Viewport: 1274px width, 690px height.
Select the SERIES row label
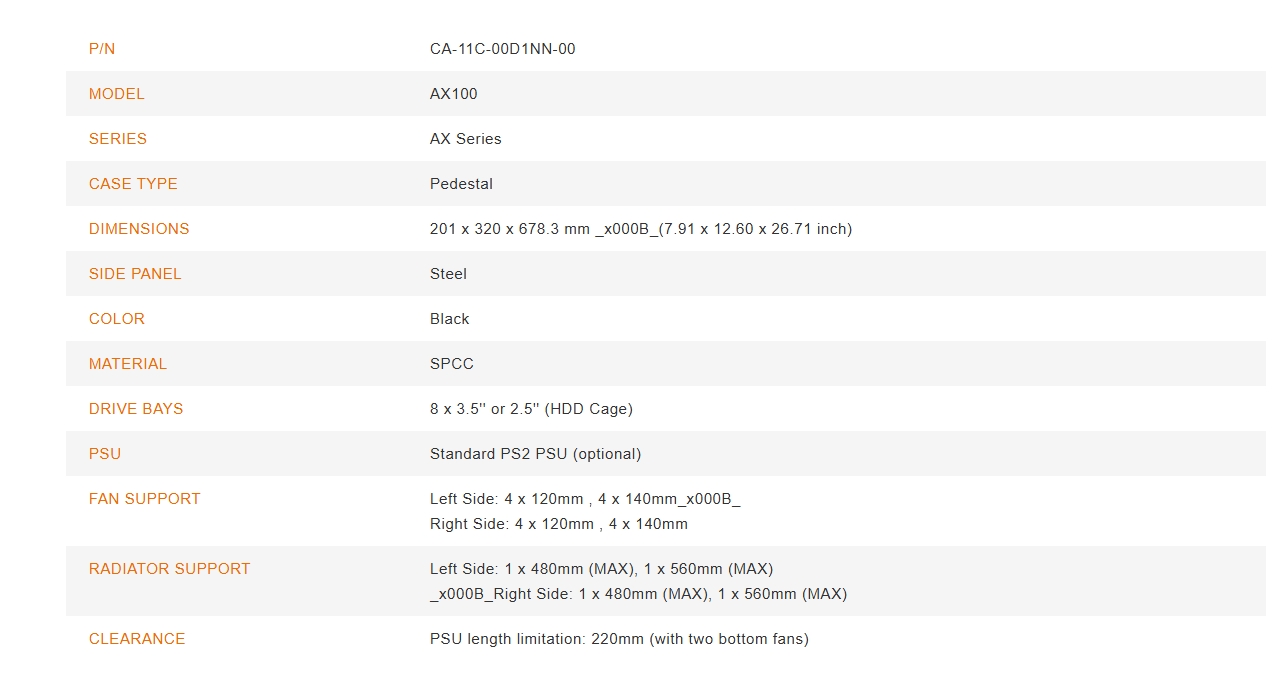118,139
